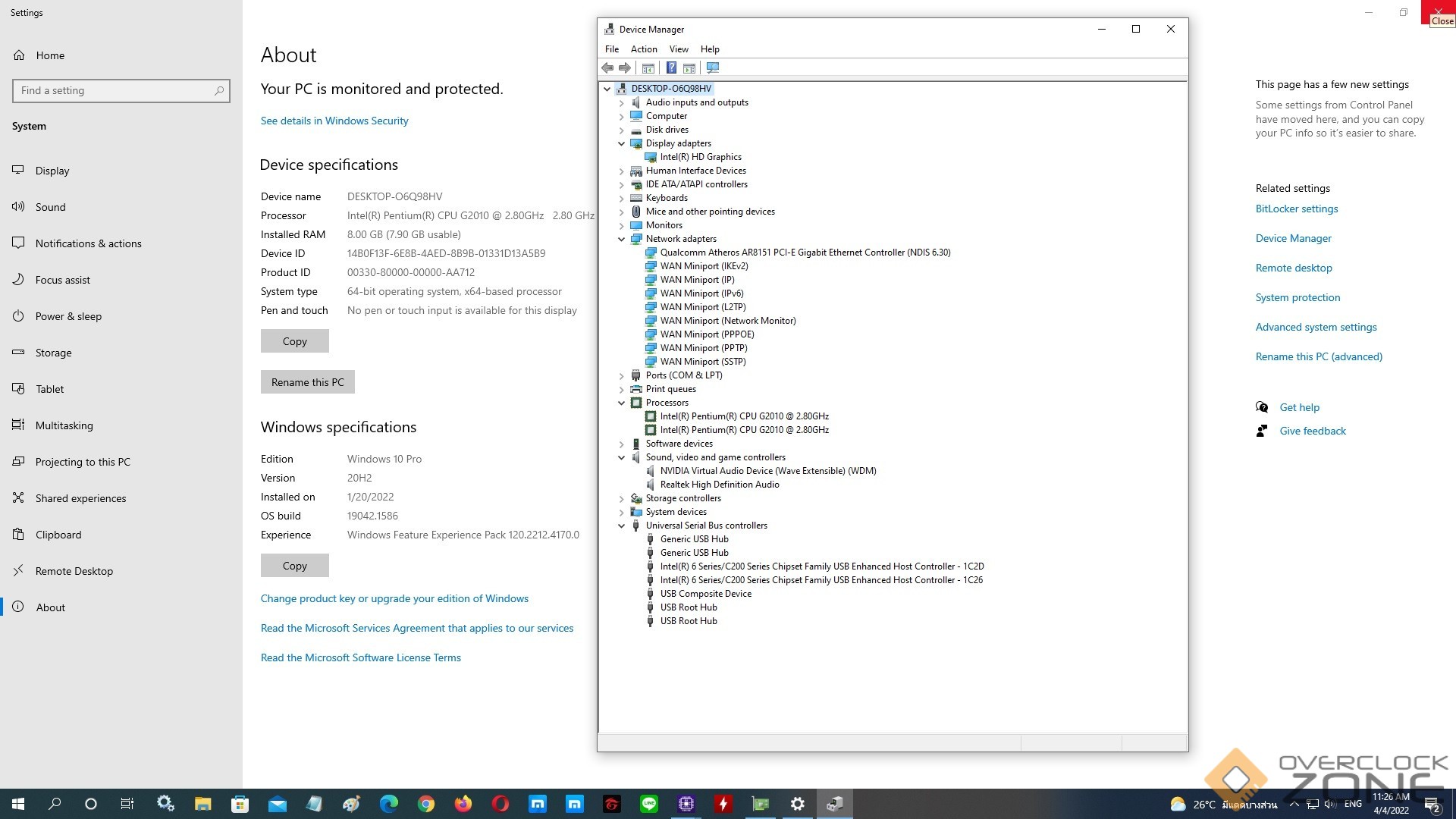Open the LINE app in the taskbar
Screen dimensions: 1456x819
649,804
